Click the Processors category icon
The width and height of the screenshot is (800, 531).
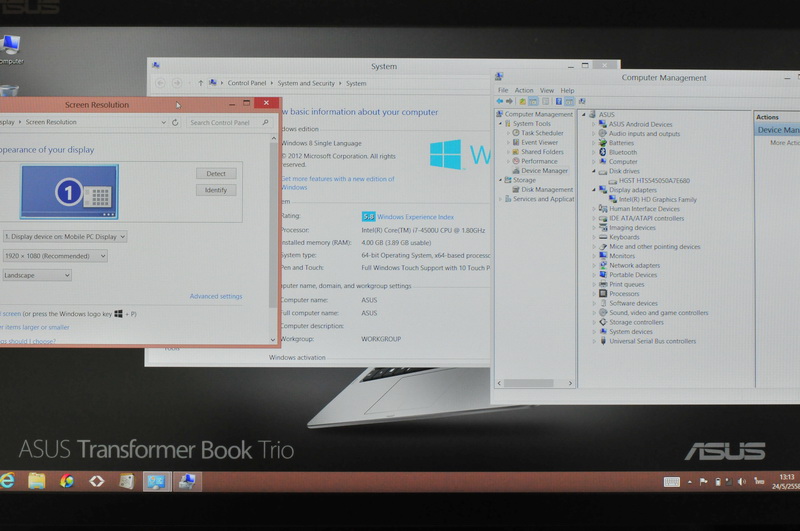[x=603, y=293]
